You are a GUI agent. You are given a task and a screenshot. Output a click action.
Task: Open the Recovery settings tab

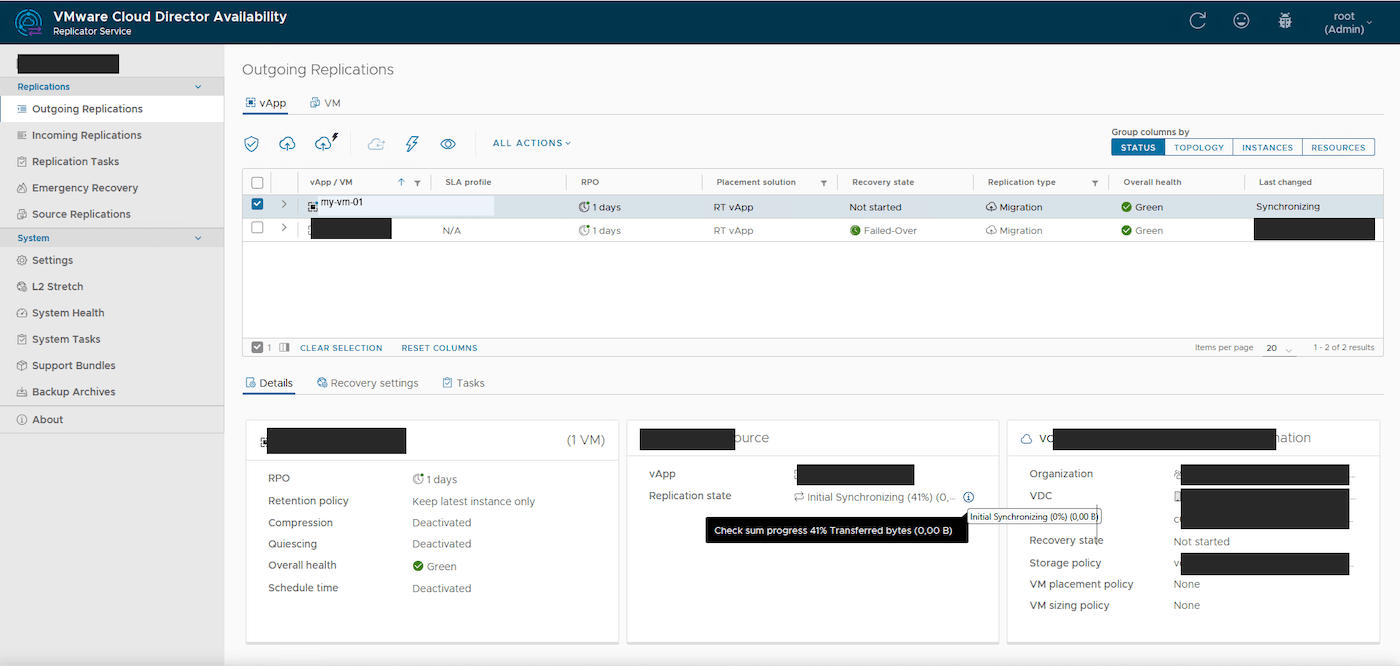pos(367,383)
